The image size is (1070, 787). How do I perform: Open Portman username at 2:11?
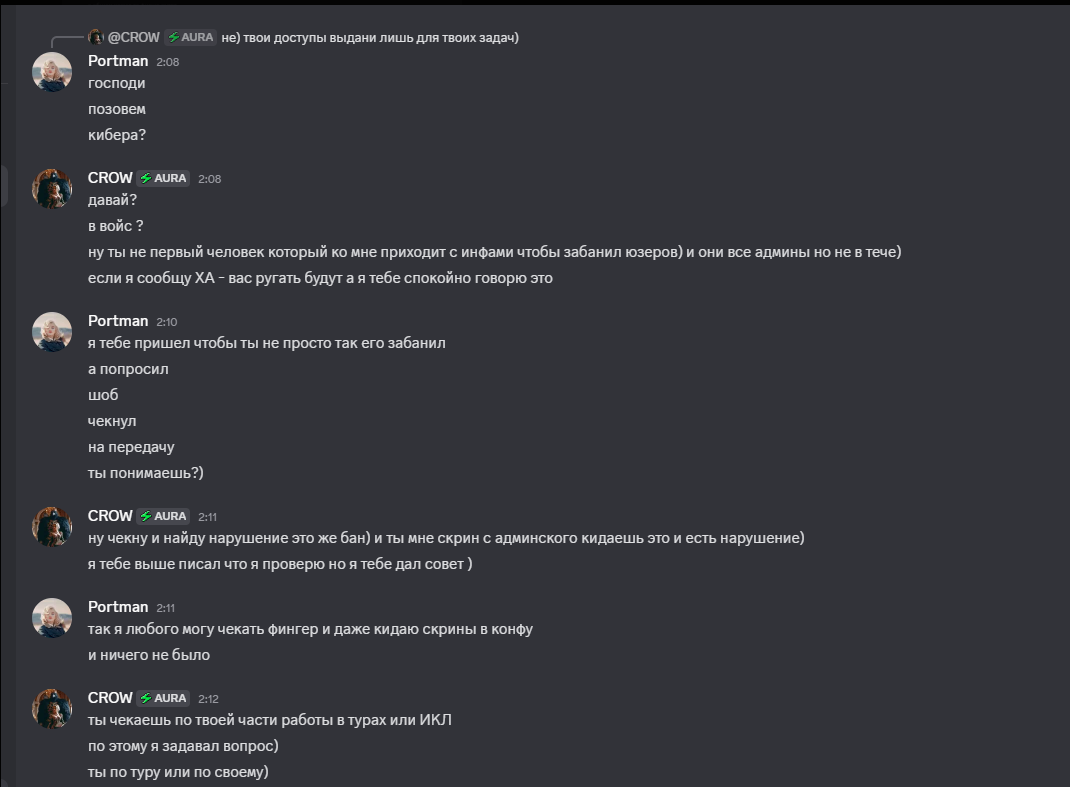coord(118,607)
